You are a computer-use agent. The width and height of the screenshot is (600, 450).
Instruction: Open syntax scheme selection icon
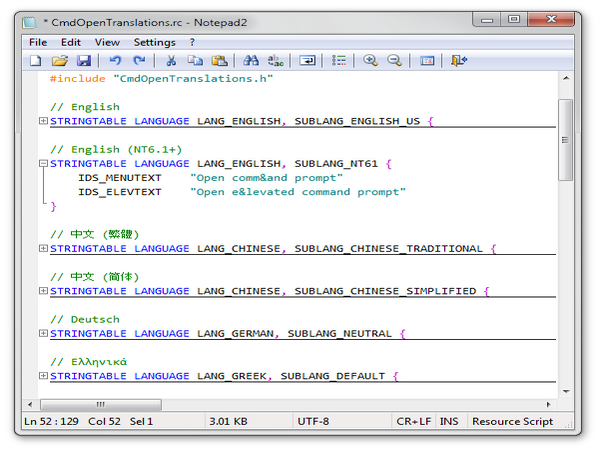[x=339, y=60]
